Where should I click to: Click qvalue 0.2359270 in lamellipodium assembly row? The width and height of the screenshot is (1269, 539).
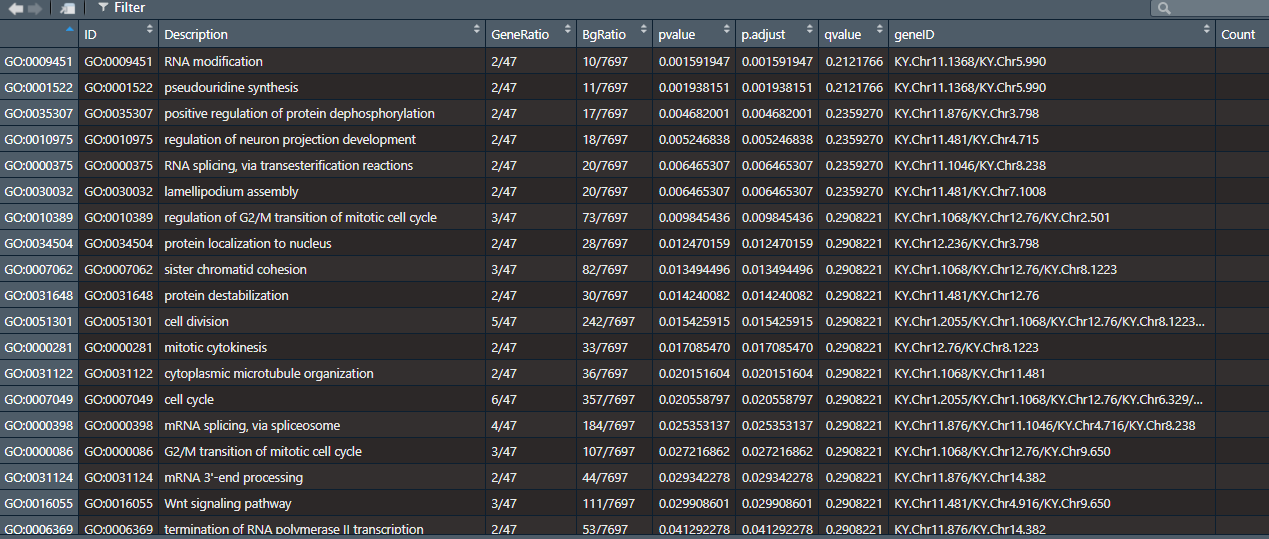(853, 191)
